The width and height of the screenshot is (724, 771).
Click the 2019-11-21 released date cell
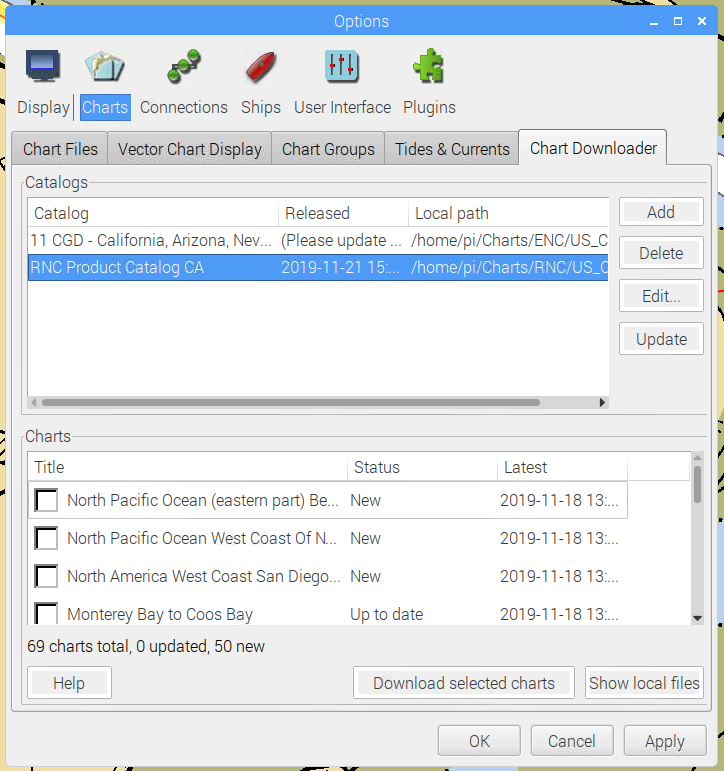click(340, 267)
